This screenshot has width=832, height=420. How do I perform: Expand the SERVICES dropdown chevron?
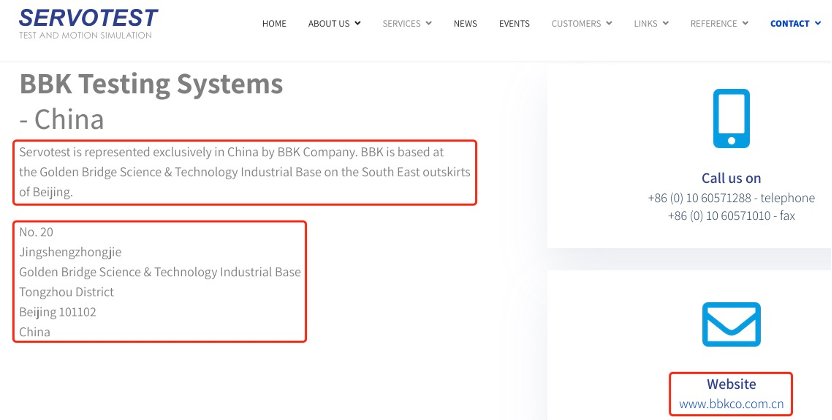tap(429, 23)
